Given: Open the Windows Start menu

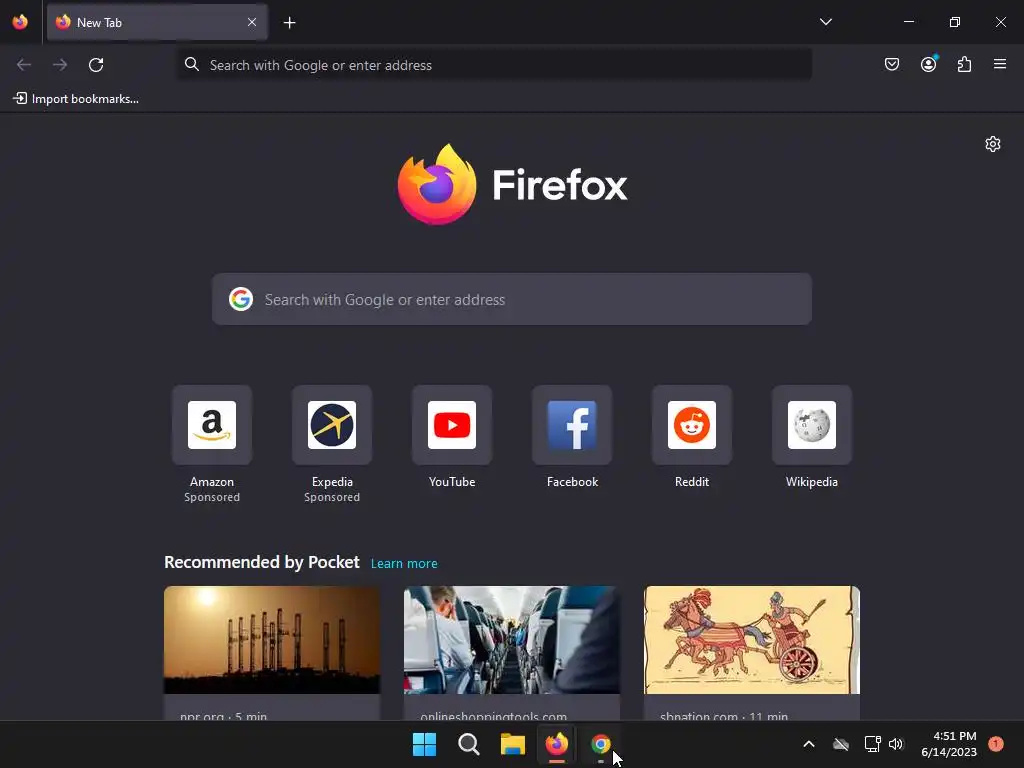Looking at the screenshot, I should pyautogui.click(x=424, y=744).
